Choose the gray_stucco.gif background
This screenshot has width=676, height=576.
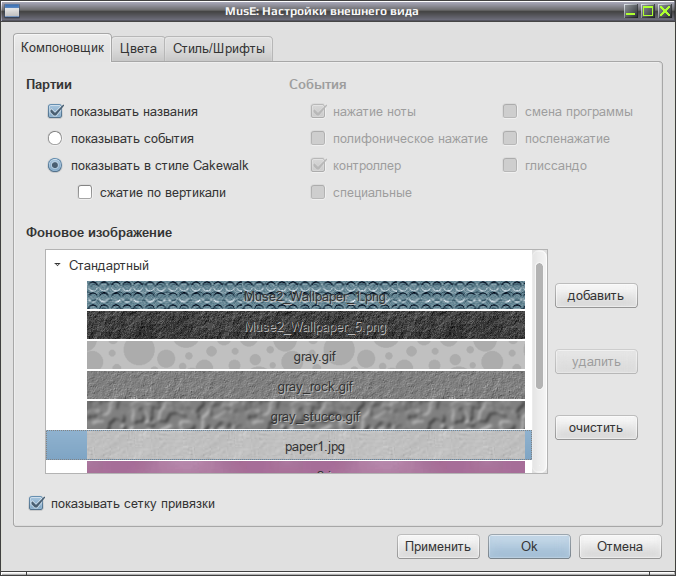(306, 416)
